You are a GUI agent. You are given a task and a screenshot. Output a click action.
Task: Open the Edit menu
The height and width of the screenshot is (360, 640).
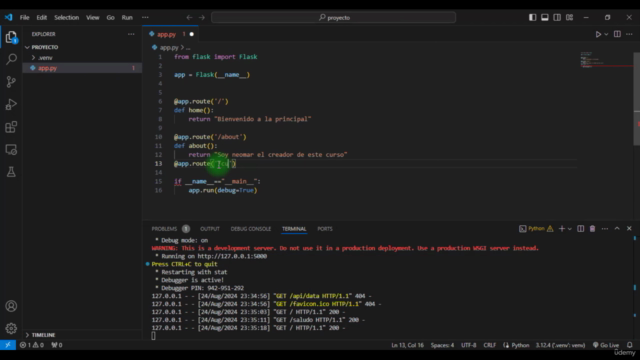click(42, 18)
